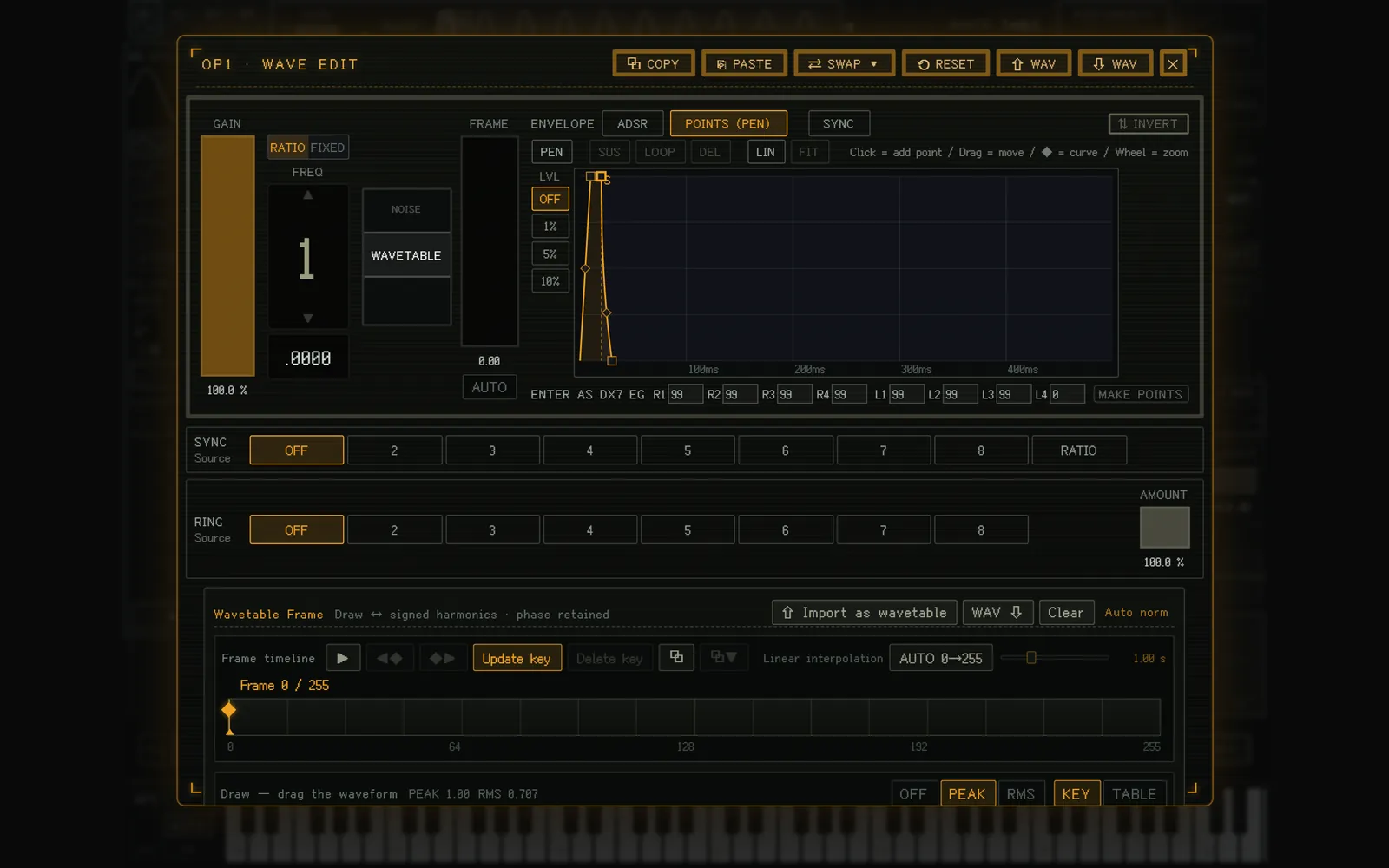This screenshot has width=1389, height=868.
Task: Reset the wave editor
Action: pos(945,64)
